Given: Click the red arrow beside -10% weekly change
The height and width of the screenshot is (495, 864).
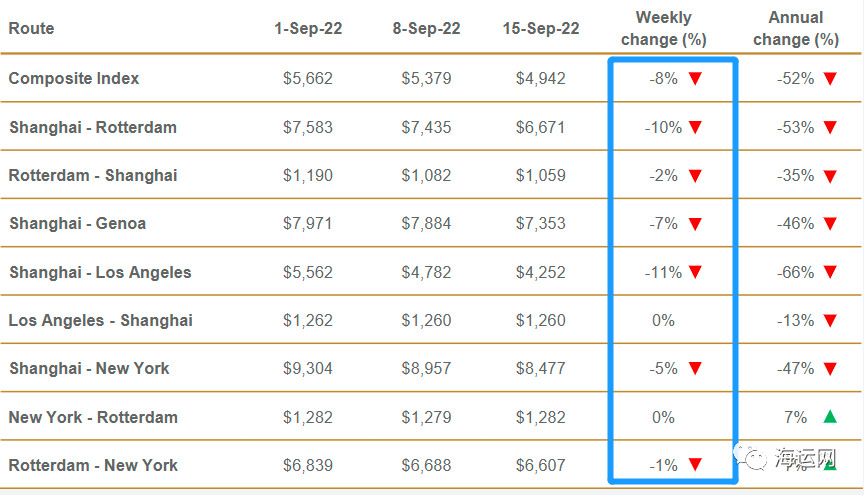Looking at the screenshot, I should click(x=696, y=128).
